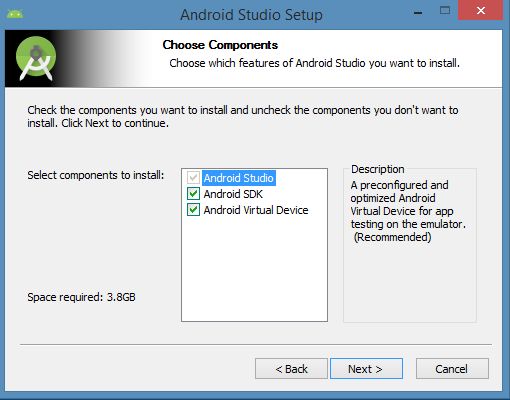Click the 'Space required: 3.8GB' text

pyautogui.click(x=81, y=297)
